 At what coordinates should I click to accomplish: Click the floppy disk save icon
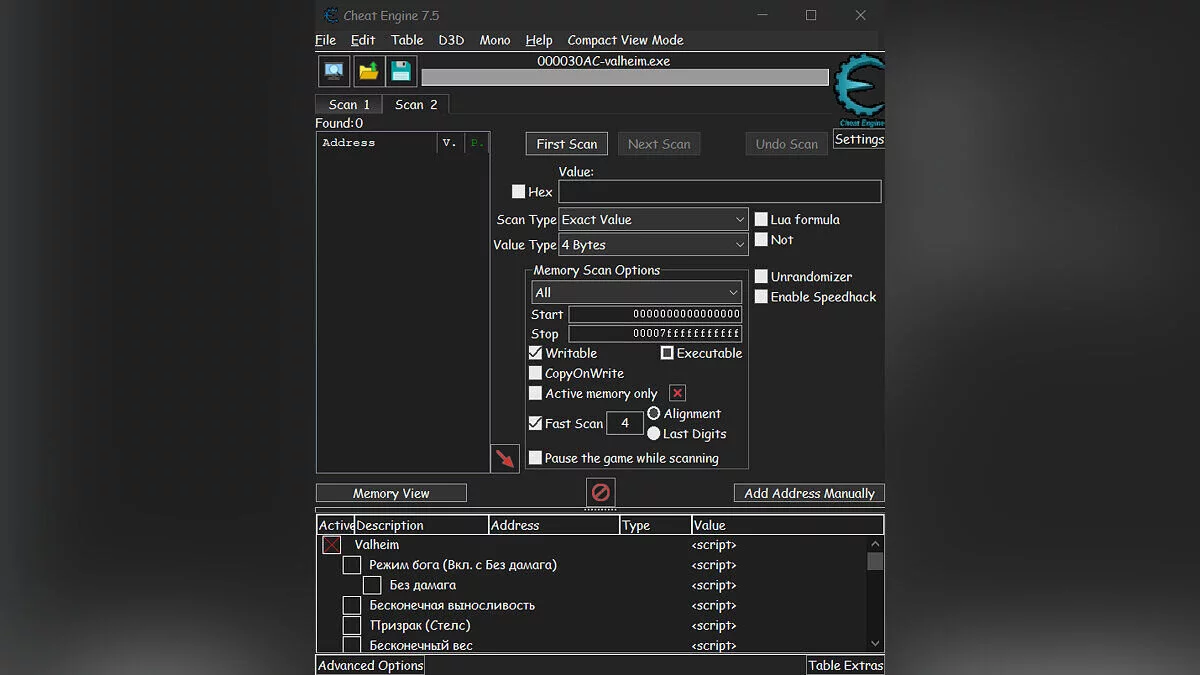tap(401, 71)
